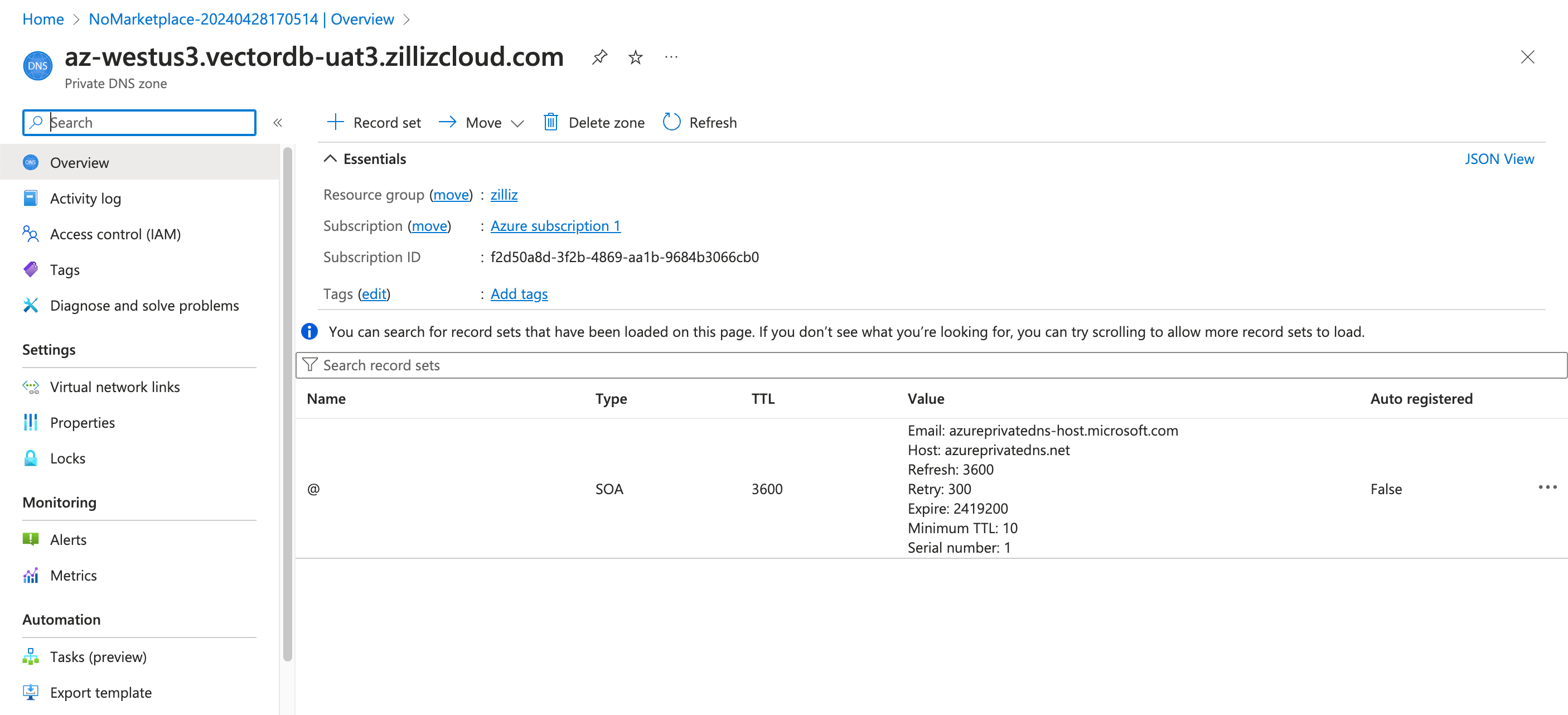
Task: Click the Virtual network links icon
Action: (x=32, y=387)
